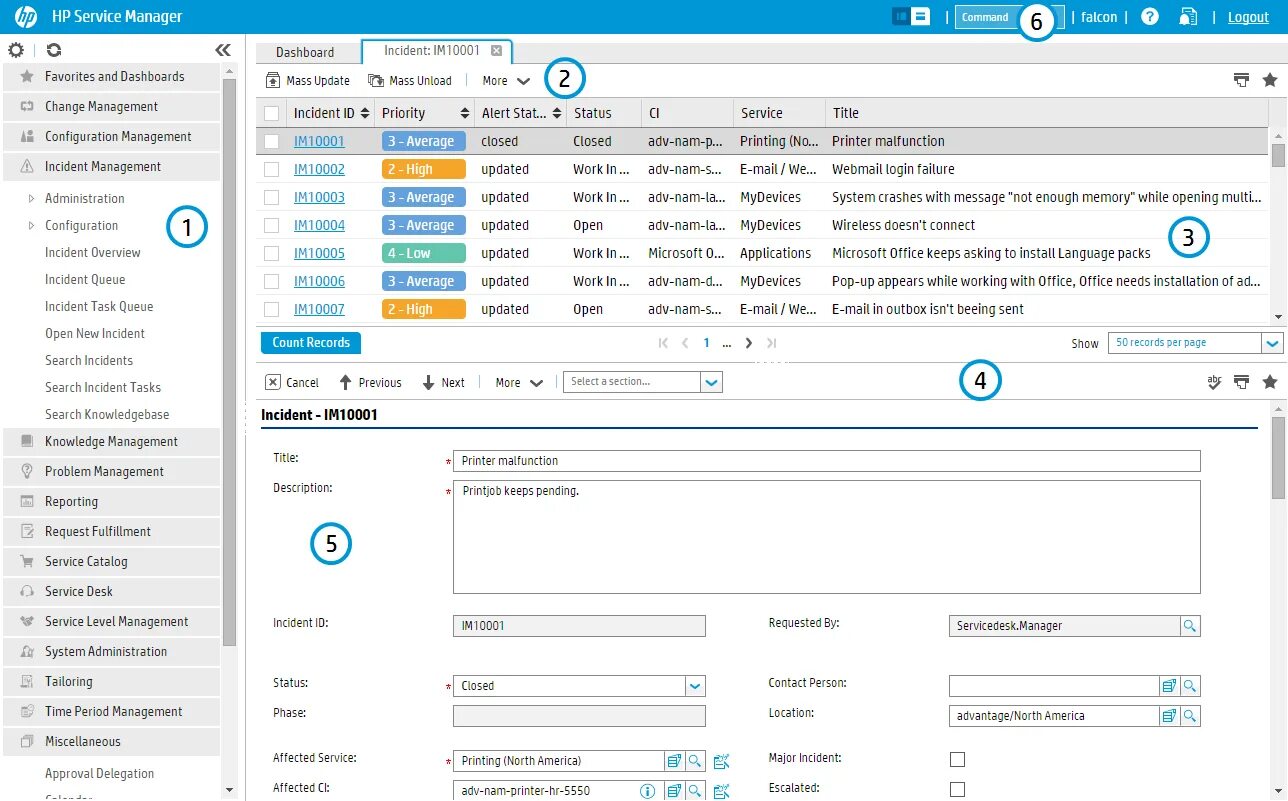The width and height of the screenshot is (1288, 801).
Task: Enable the Escalated checkbox
Action: [957, 789]
